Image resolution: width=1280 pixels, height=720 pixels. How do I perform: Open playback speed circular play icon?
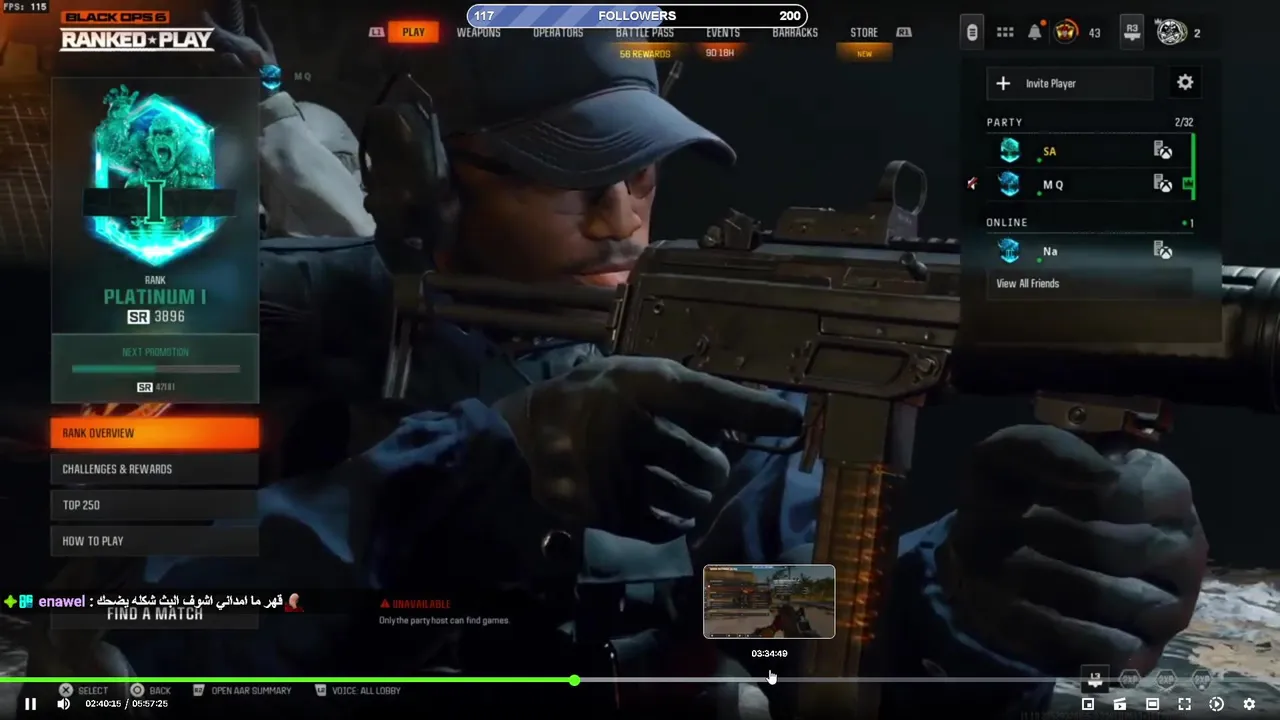pyautogui.click(x=1216, y=704)
